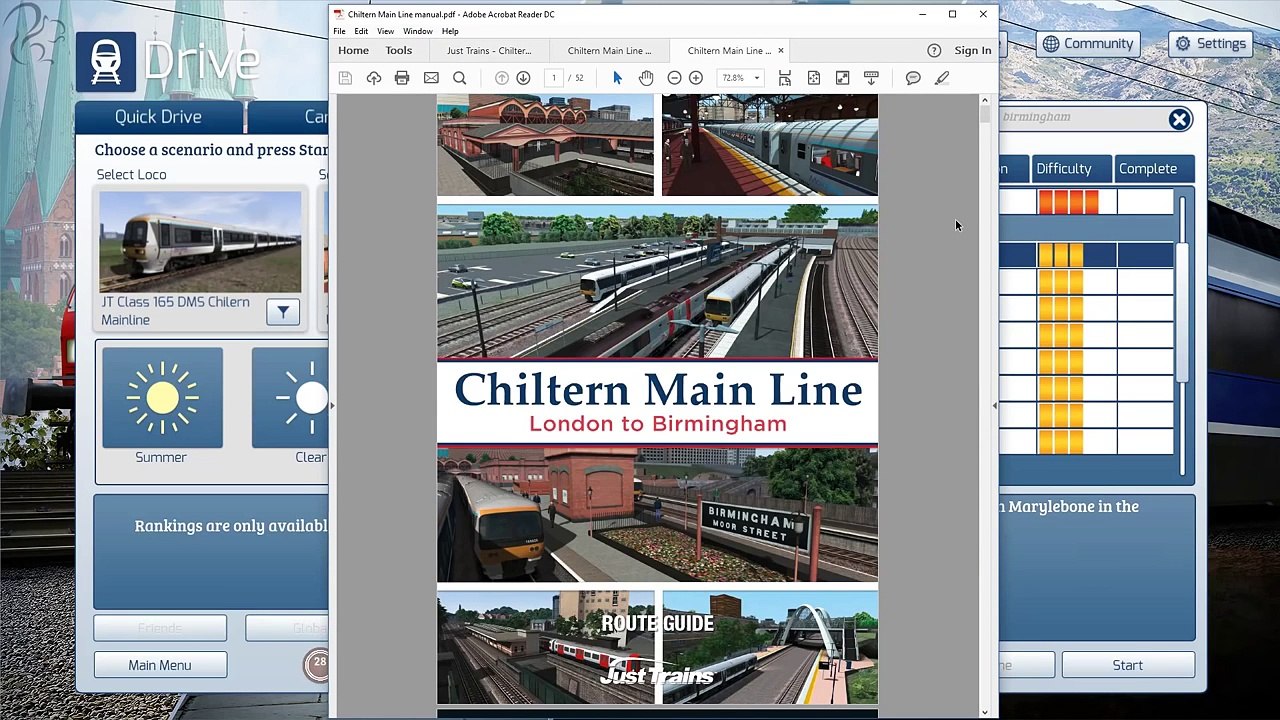This screenshot has width=1280, height=720.
Task: Click the scroll down arrow in PDF scrollbar
Action: coord(985,712)
